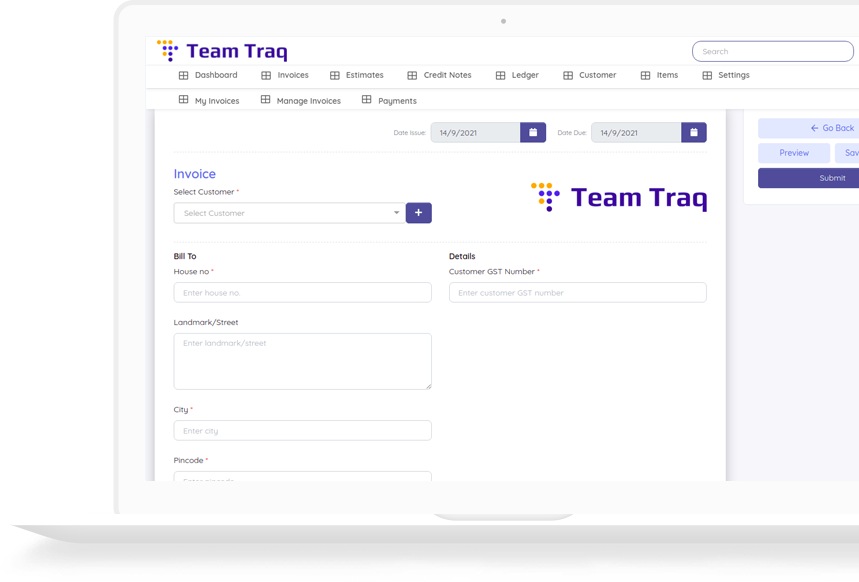Click the My Invoices grid icon
859x582 pixels.
pos(184,99)
